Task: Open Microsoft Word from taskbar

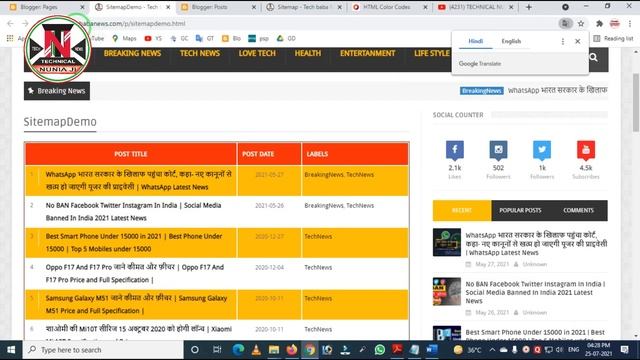Action: (x=432, y=350)
